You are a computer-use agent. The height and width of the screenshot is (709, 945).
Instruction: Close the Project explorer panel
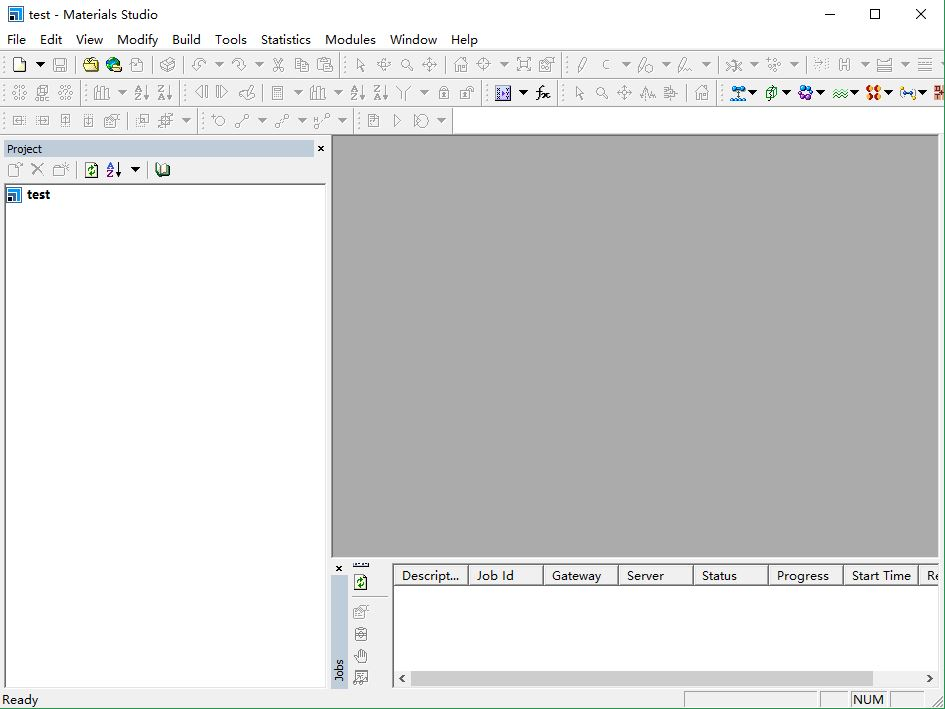321,149
